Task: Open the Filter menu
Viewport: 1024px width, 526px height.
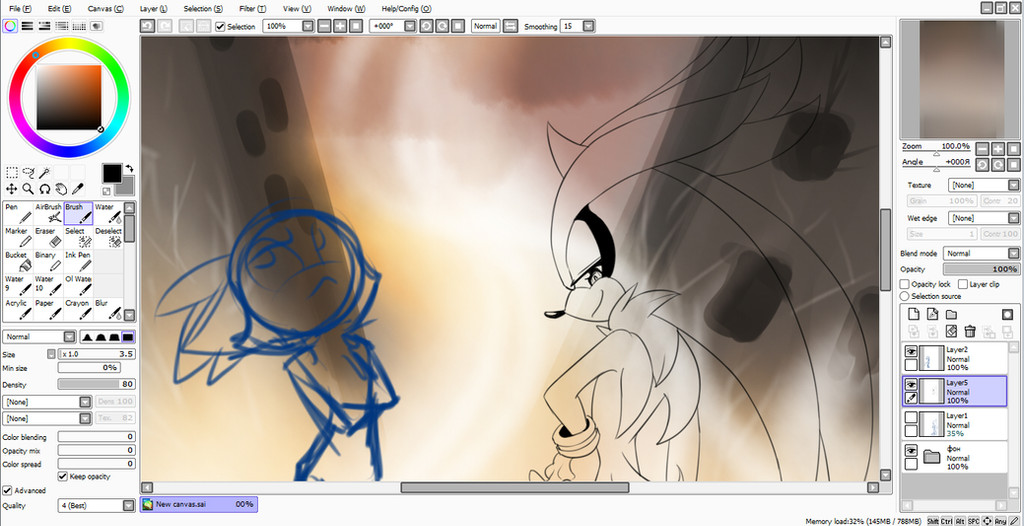Action: [252, 9]
